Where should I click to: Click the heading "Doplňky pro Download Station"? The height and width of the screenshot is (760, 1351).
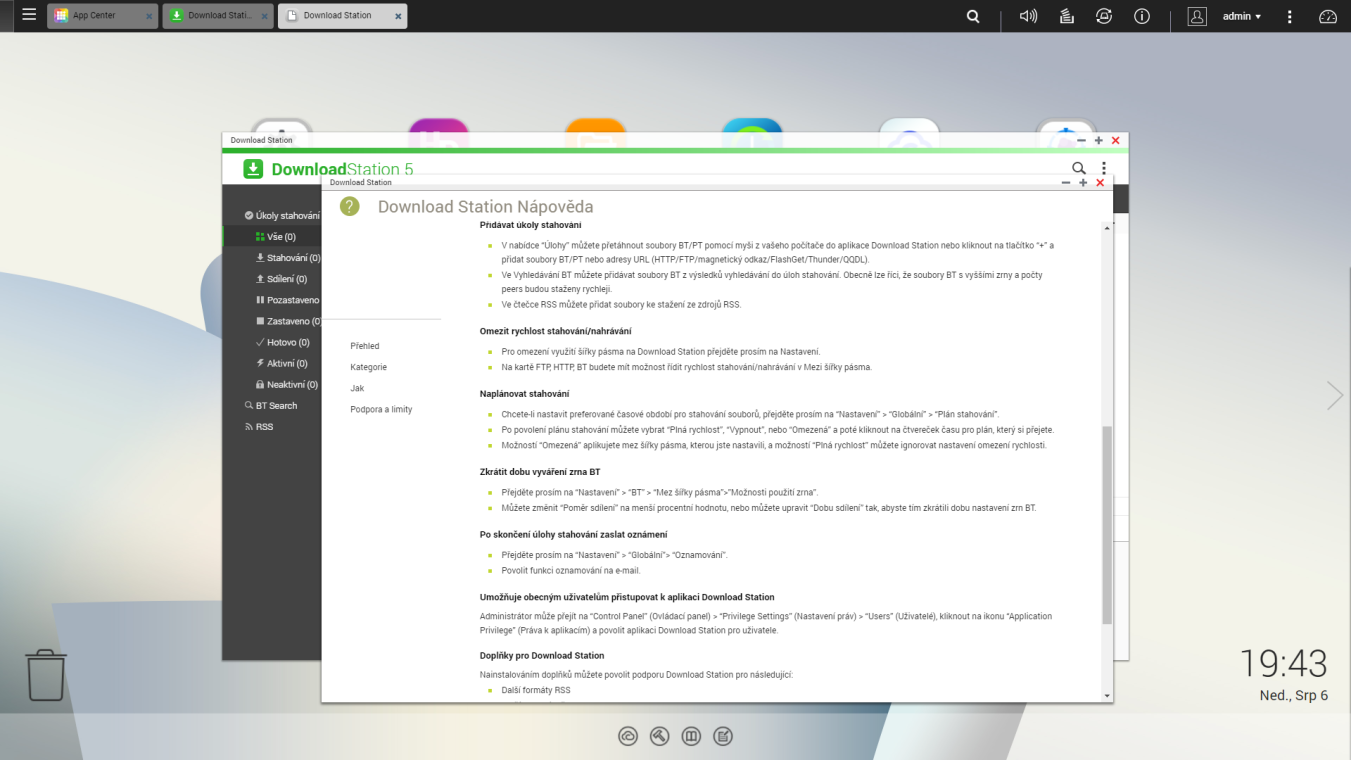[542, 656]
